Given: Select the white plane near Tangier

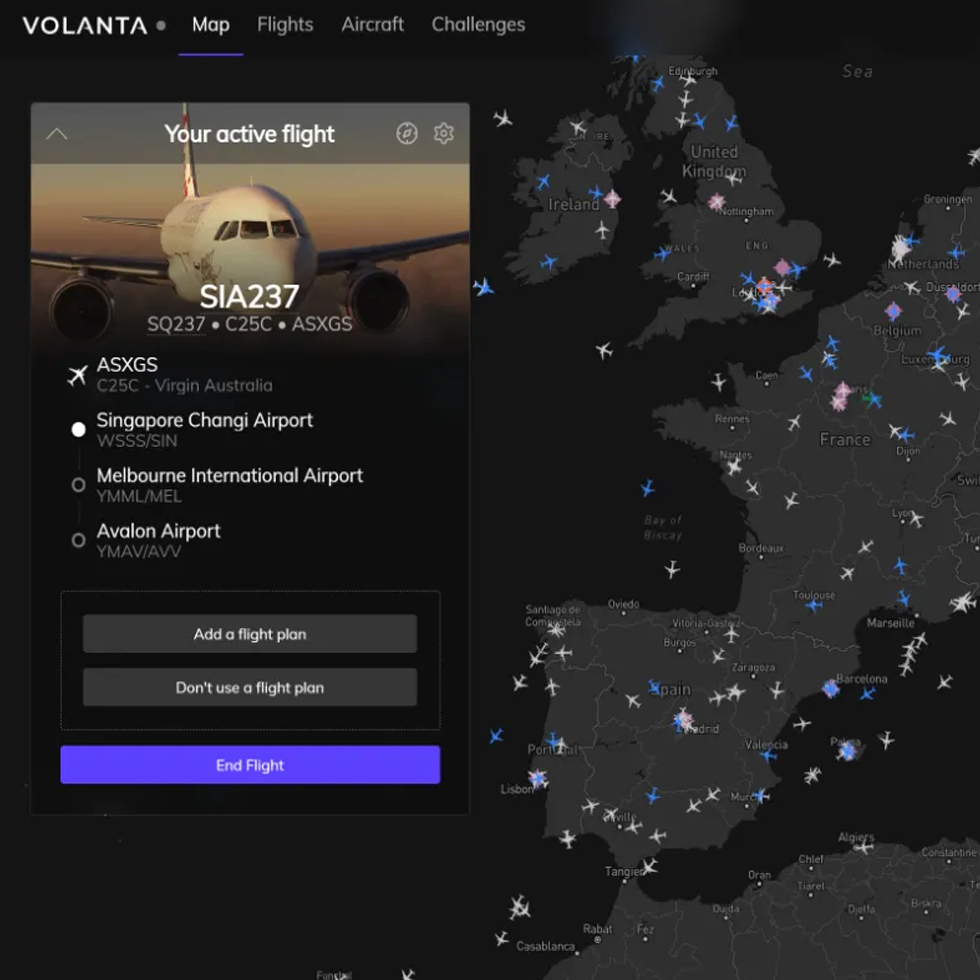Looking at the screenshot, I should pyautogui.click(x=650, y=866).
